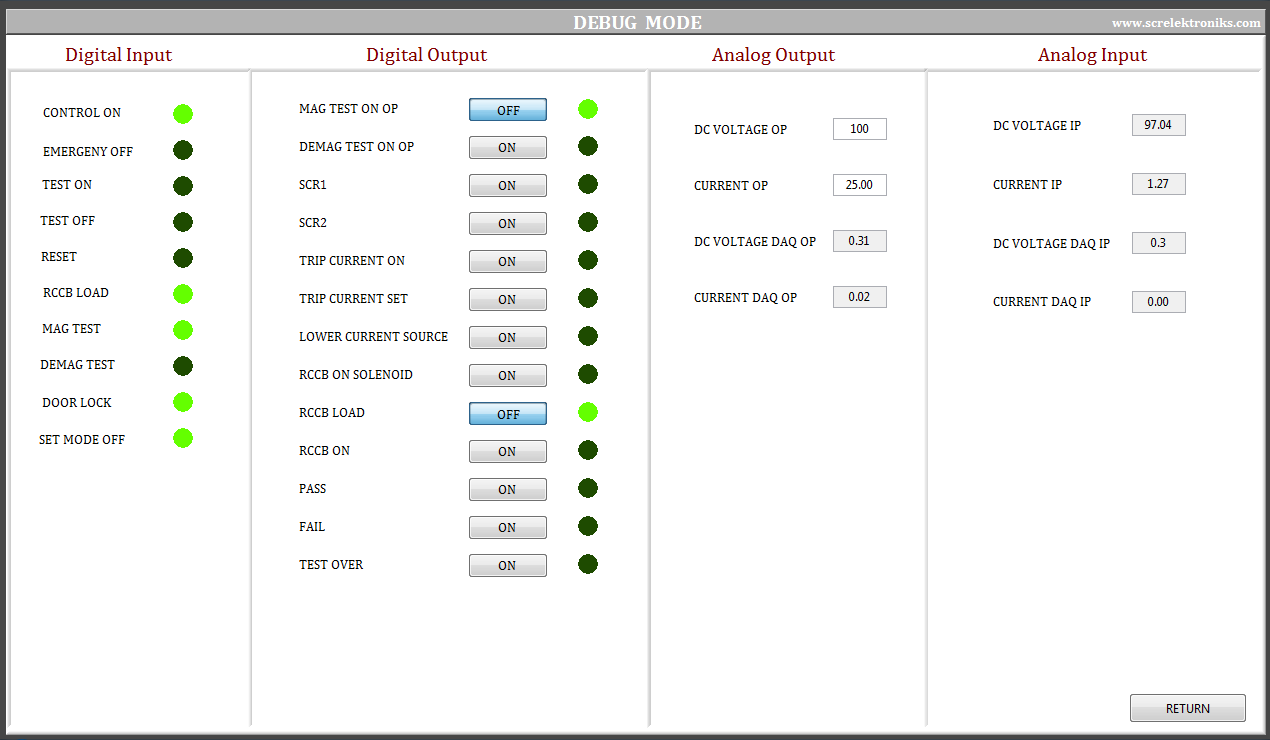This screenshot has width=1270, height=740.
Task: Turn on LOWER CURRENT SOURCE output
Action: (x=508, y=338)
